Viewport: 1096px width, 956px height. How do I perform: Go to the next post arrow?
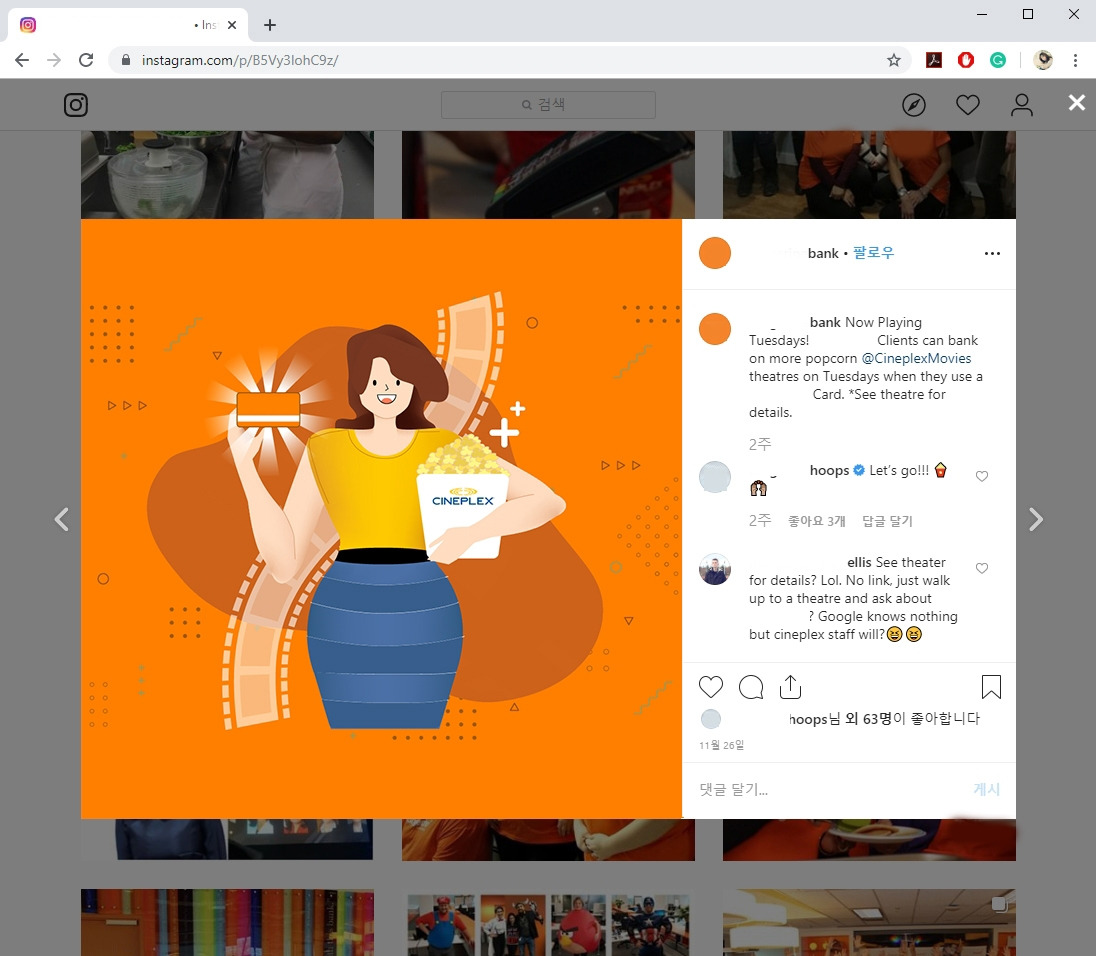1036,519
